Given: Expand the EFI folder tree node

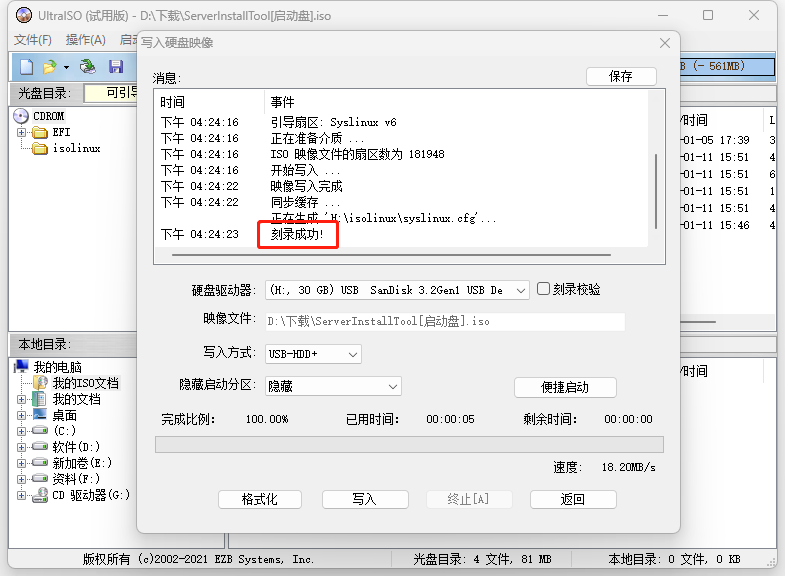Looking at the screenshot, I should [22, 132].
